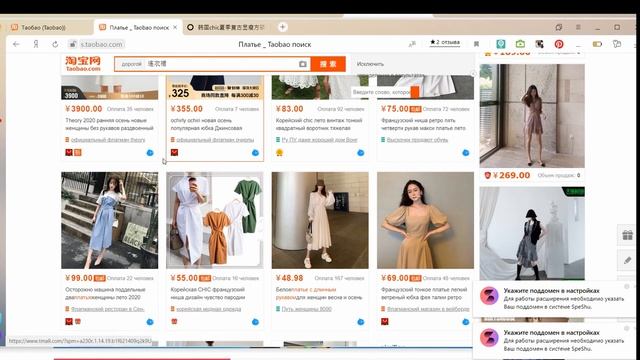Click the battery saver icon in toolbar
Viewport: 640px width, 360px height.
click(x=597, y=44)
